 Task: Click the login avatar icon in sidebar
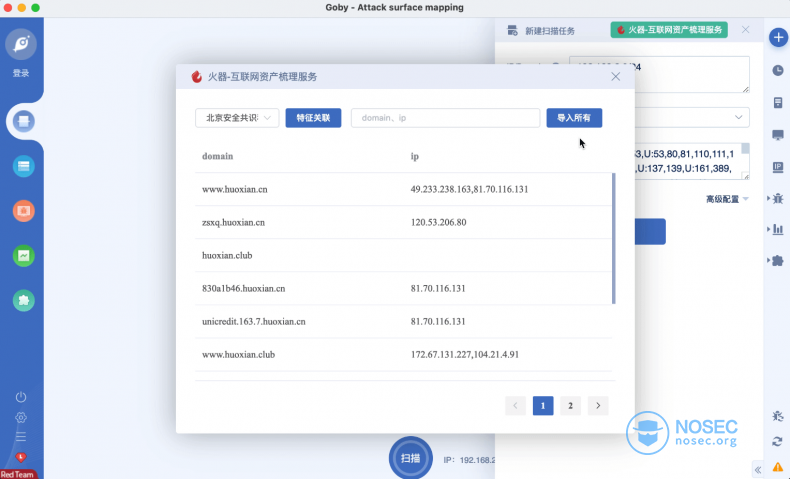[21, 44]
